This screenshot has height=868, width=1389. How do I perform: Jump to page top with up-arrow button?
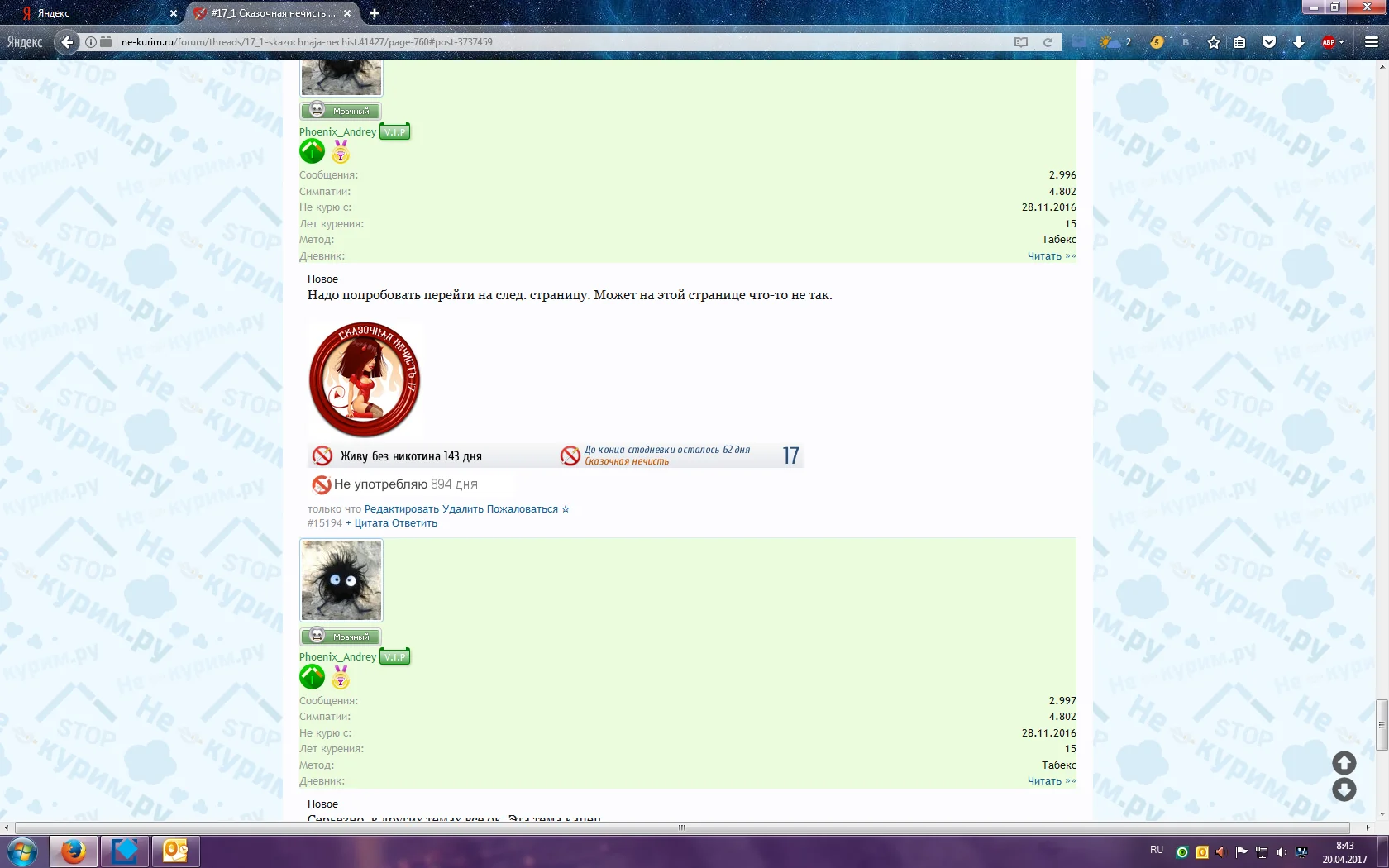1344,763
